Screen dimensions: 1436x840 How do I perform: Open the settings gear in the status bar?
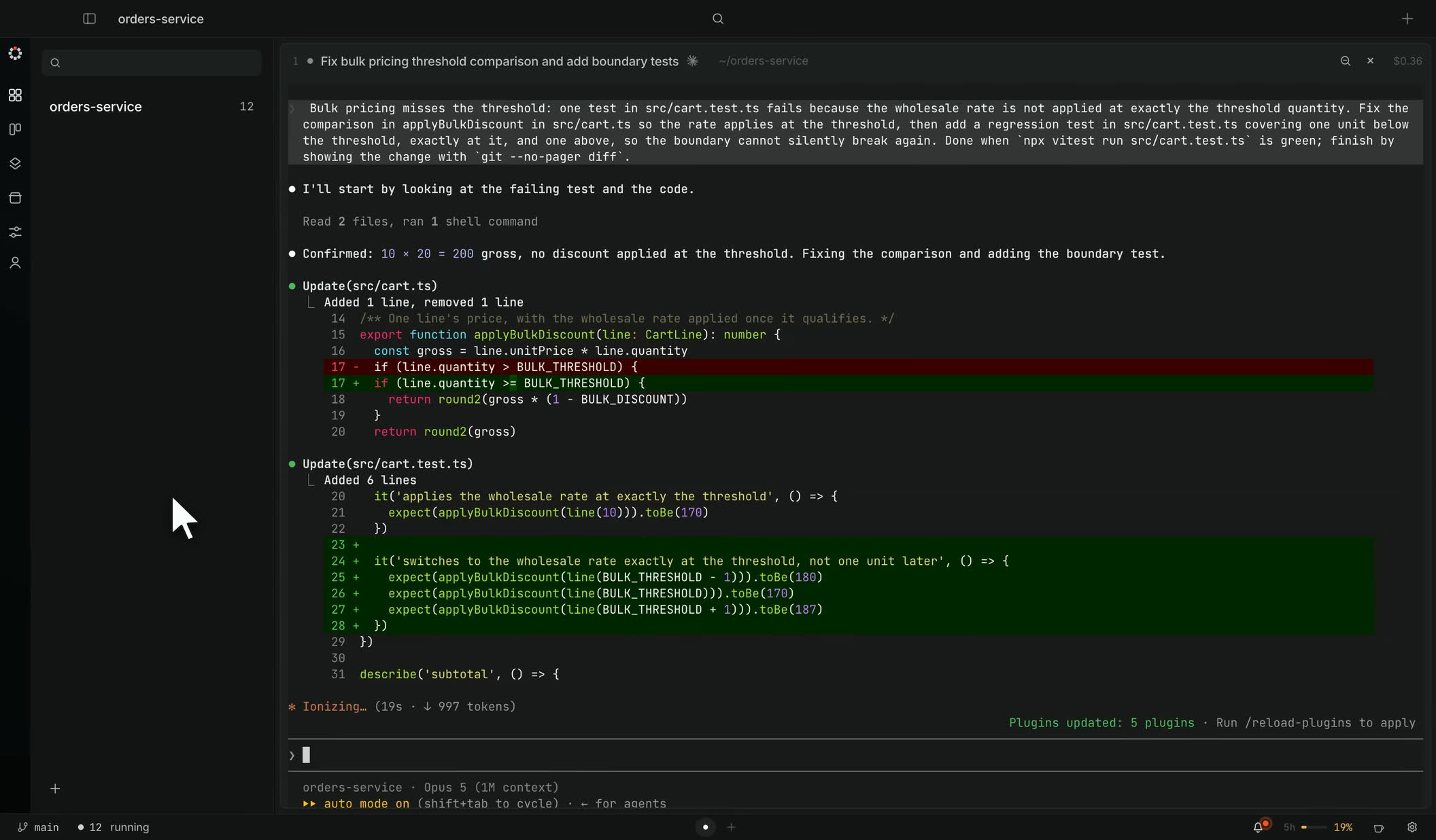click(x=1412, y=827)
